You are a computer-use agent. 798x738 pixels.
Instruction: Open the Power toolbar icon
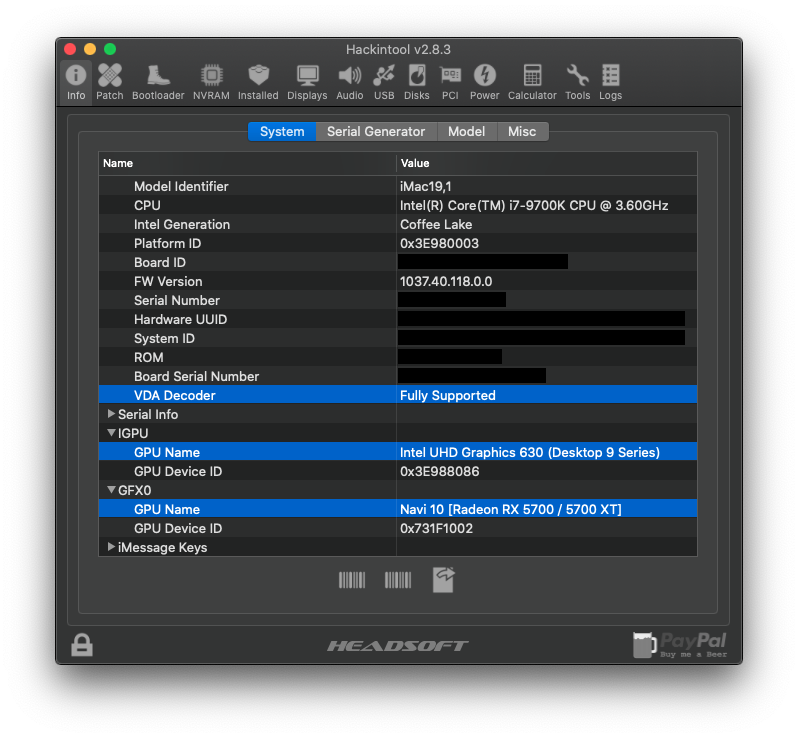pos(484,82)
